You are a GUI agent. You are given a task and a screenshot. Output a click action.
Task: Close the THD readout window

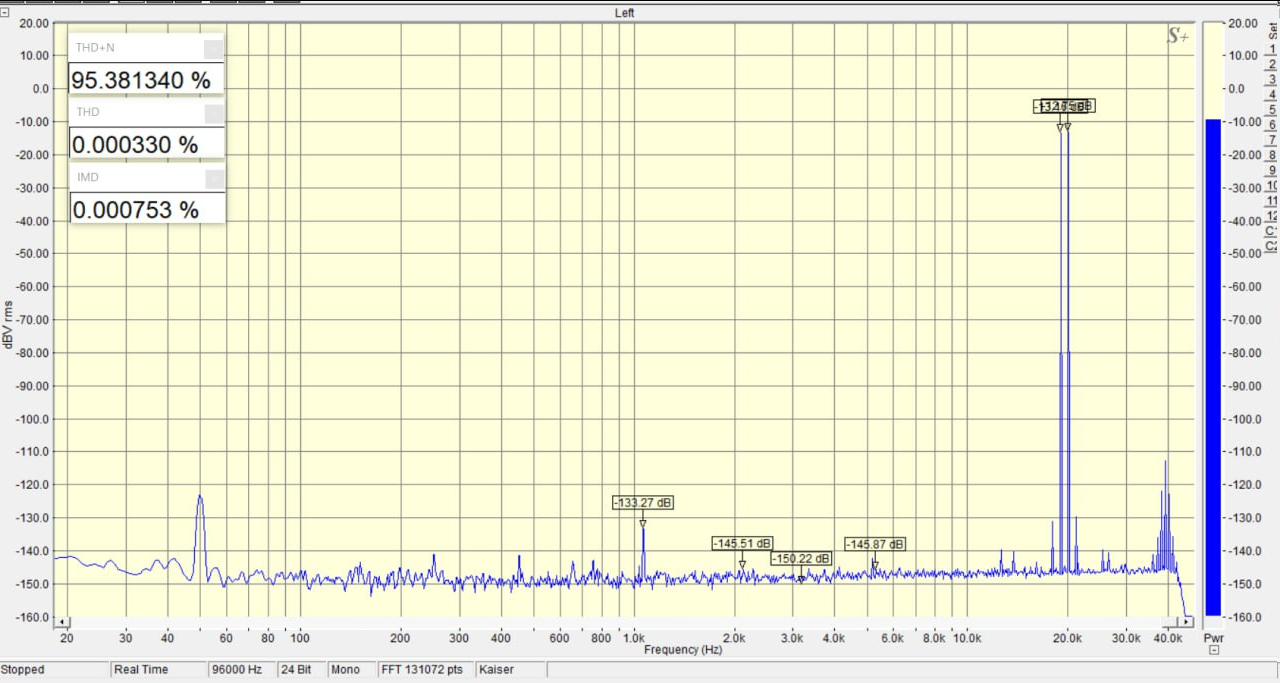coord(214,113)
